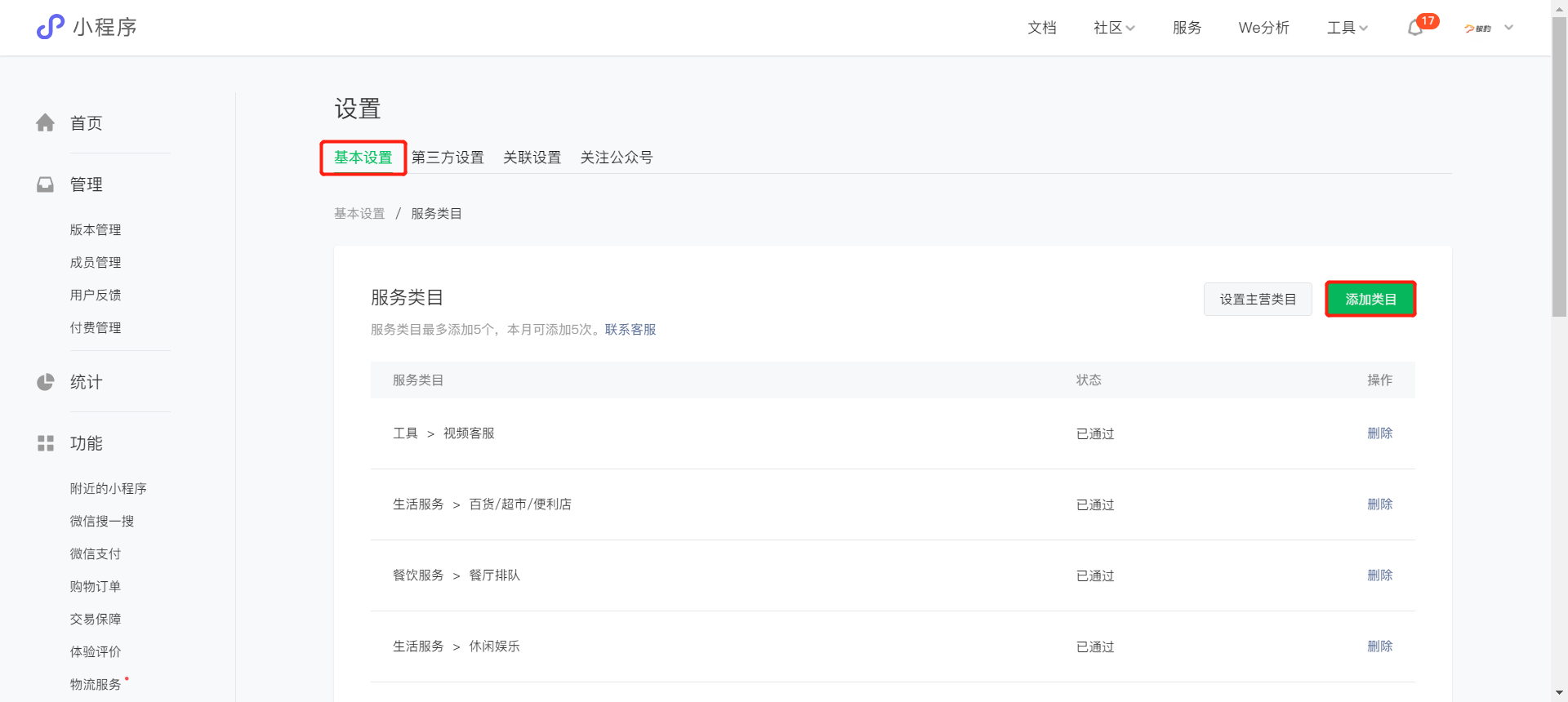Open the 关注公众号 tab
The height and width of the screenshot is (702, 1568).
point(617,158)
